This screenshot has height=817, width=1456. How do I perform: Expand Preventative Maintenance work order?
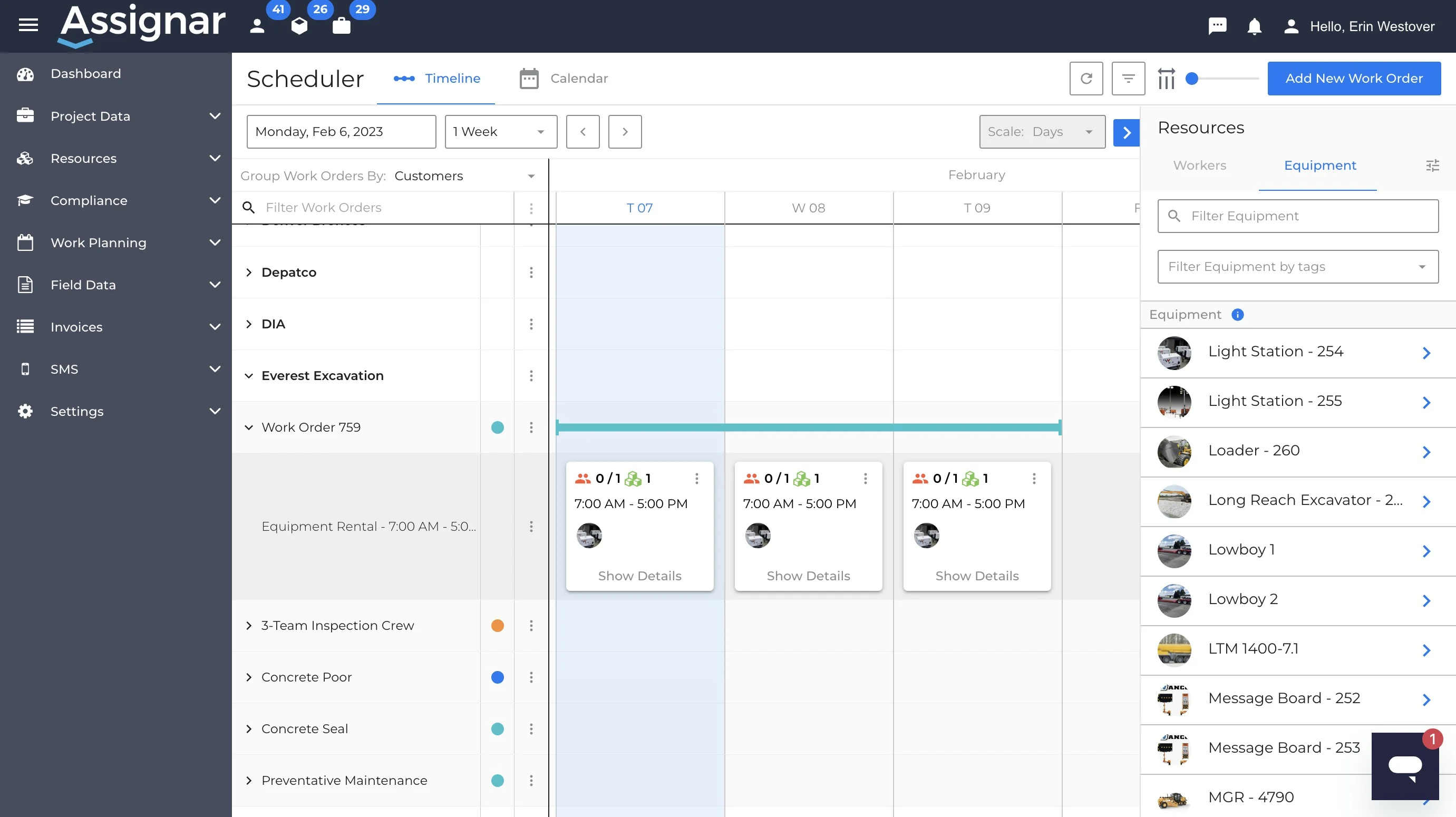click(x=249, y=780)
